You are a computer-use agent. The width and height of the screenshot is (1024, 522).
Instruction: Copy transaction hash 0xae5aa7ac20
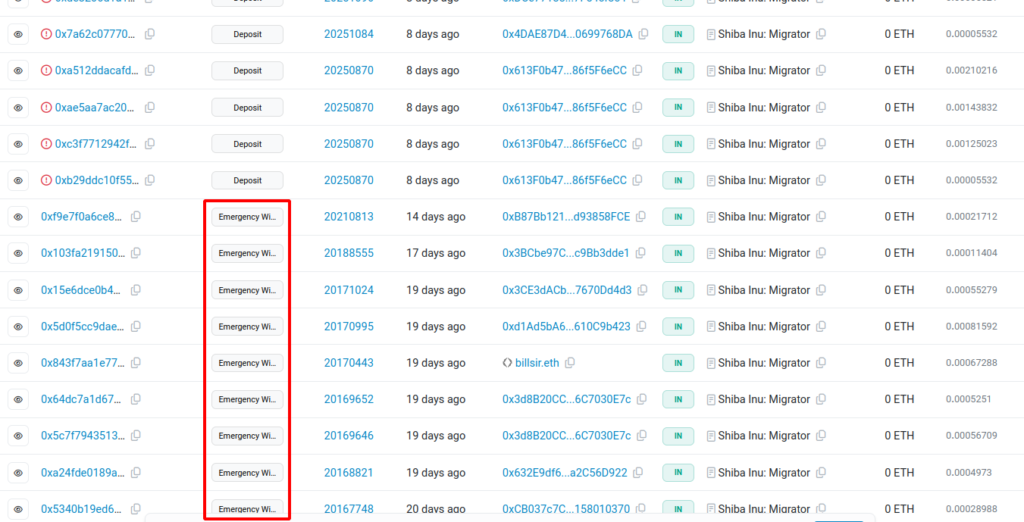coord(150,107)
